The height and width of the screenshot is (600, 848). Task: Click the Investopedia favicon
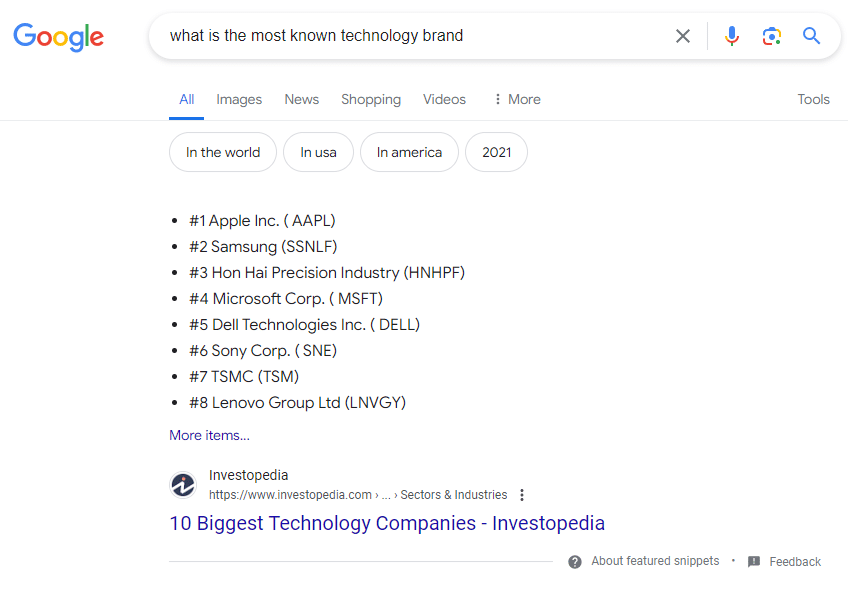(x=183, y=485)
